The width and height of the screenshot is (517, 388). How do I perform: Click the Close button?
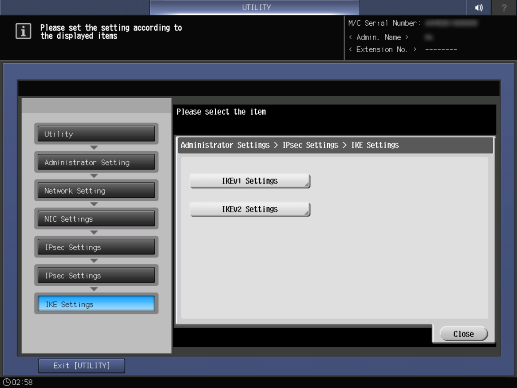463,334
